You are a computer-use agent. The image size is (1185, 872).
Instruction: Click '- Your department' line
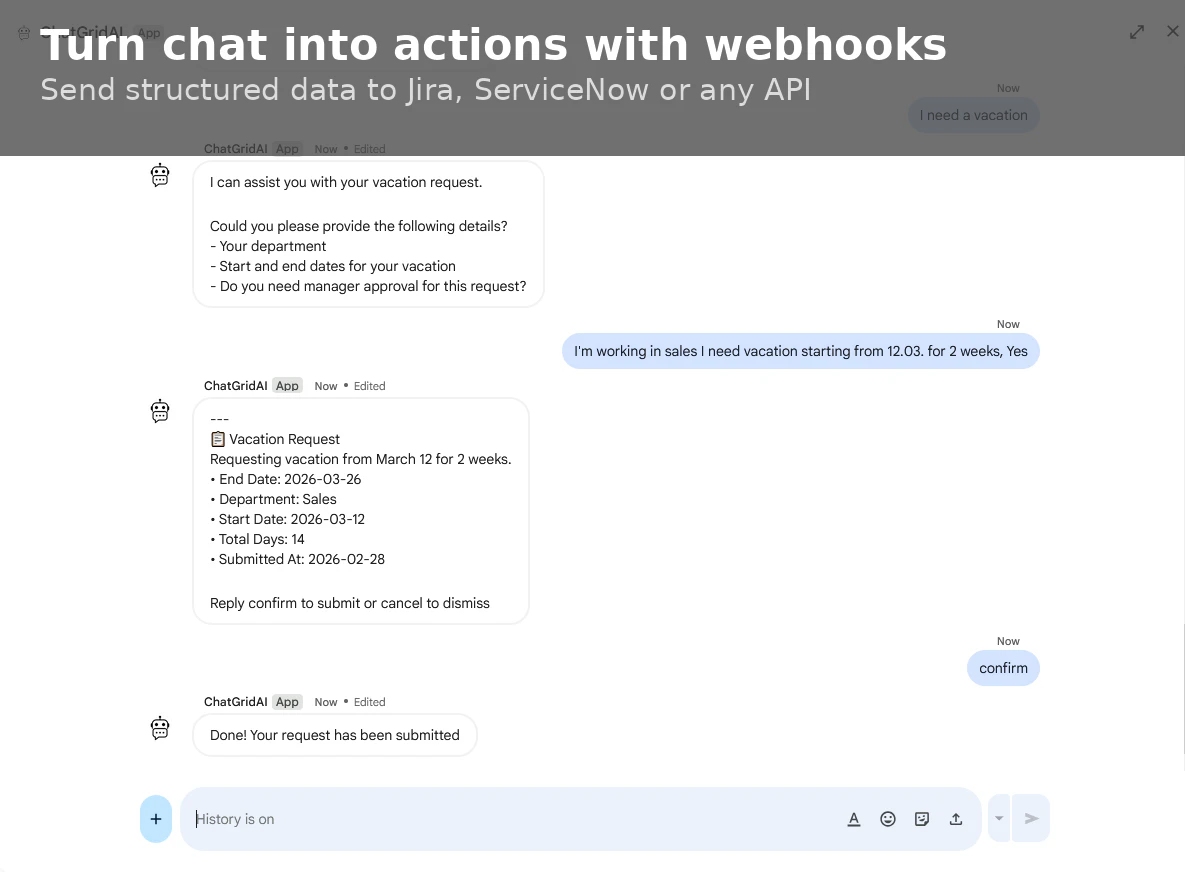[268, 246]
